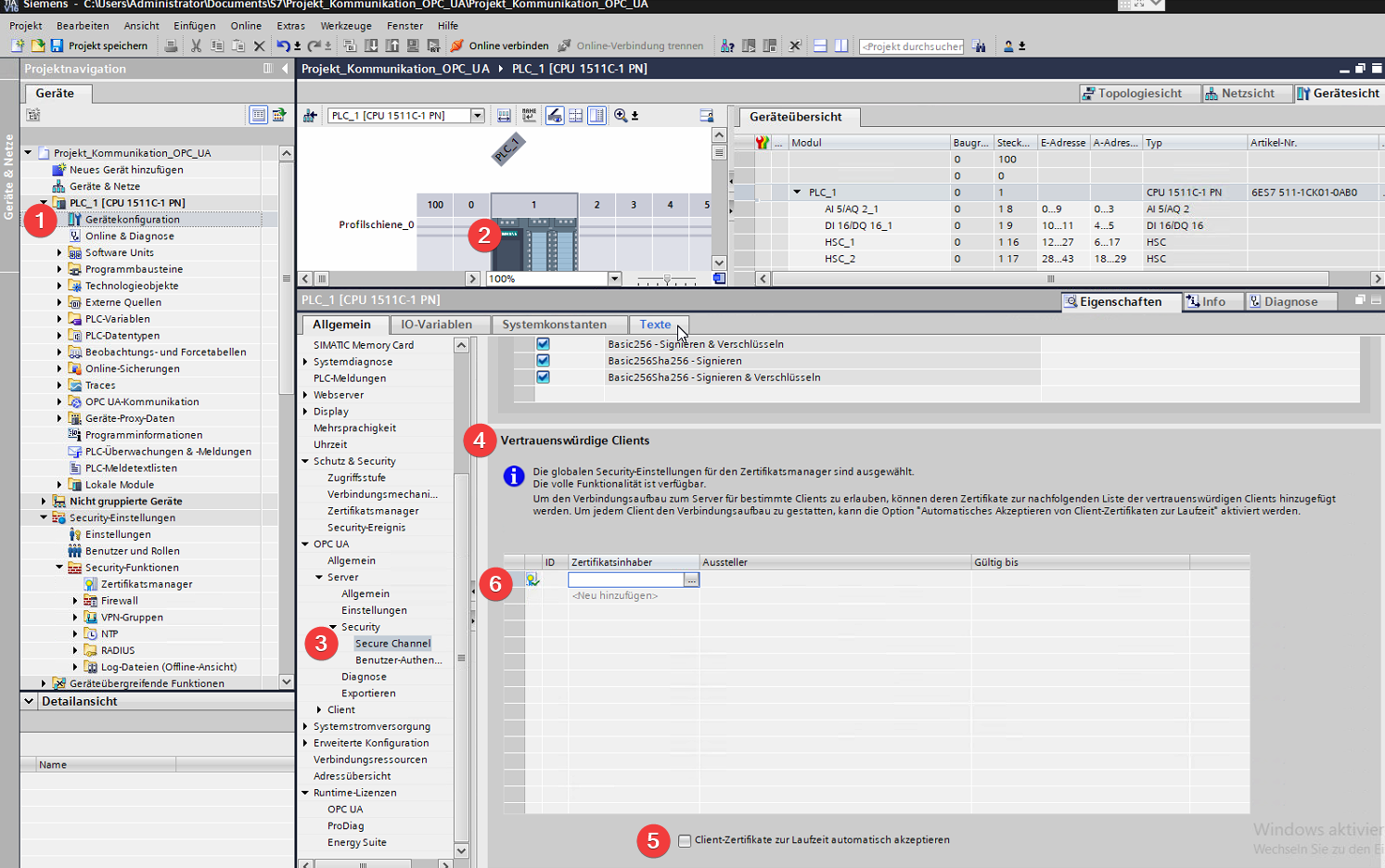Screen dimensions: 1385x868
Task: Click down arrow of properties tree scrollbar
Action: click(x=461, y=851)
